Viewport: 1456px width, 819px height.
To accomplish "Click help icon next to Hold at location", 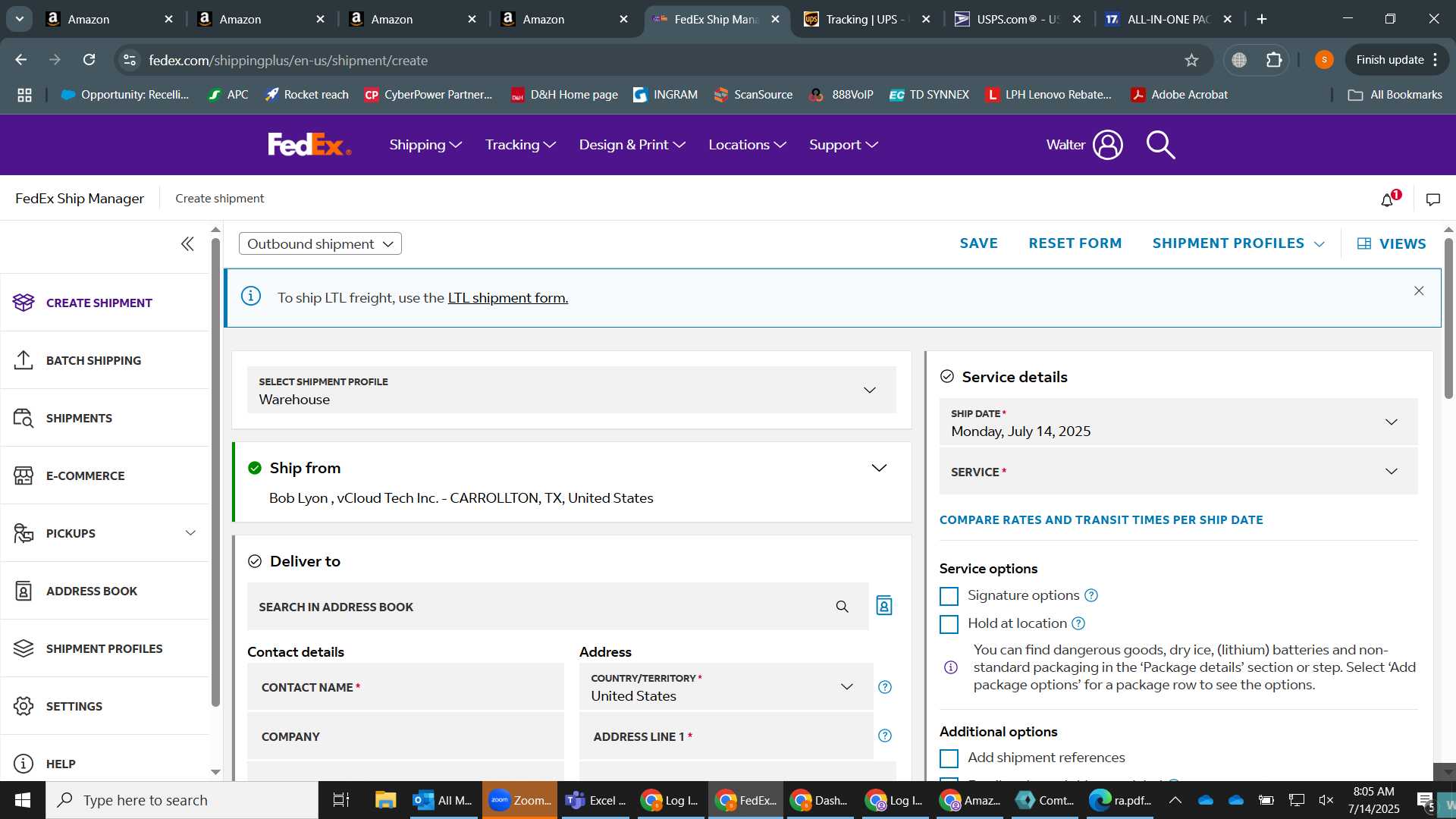I will (x=1078, y=623).
